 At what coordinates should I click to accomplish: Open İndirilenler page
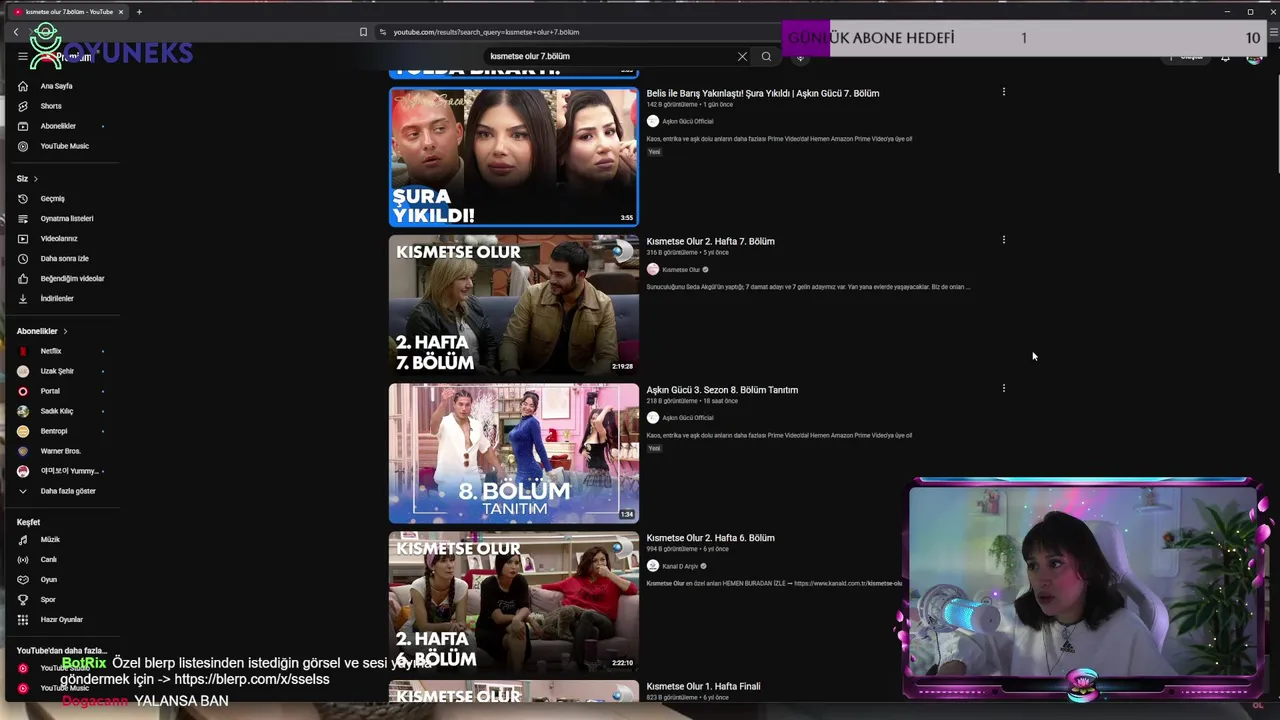pyautogui.click(x=57, y=299)
